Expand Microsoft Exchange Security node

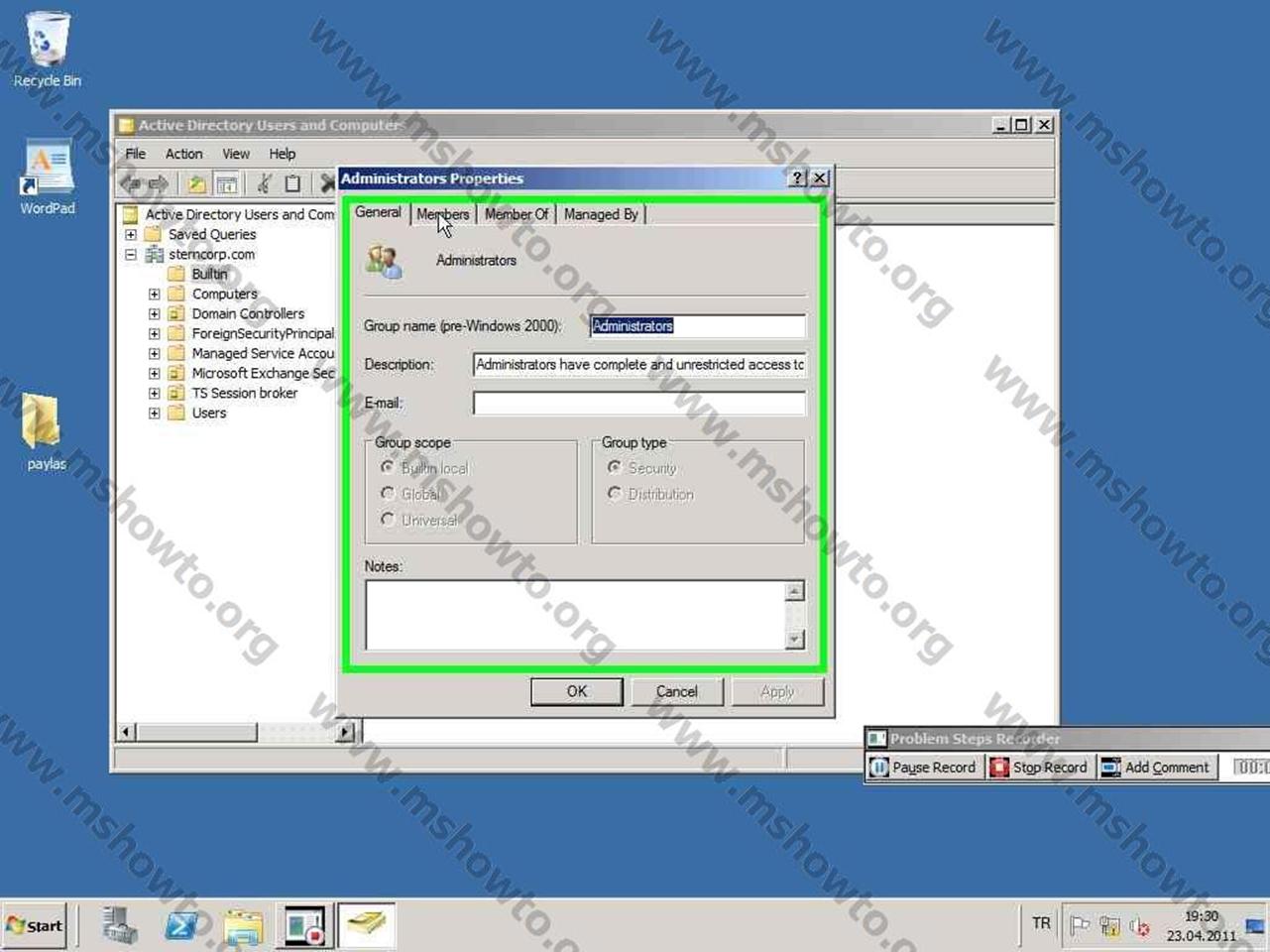tap(154, 374)
